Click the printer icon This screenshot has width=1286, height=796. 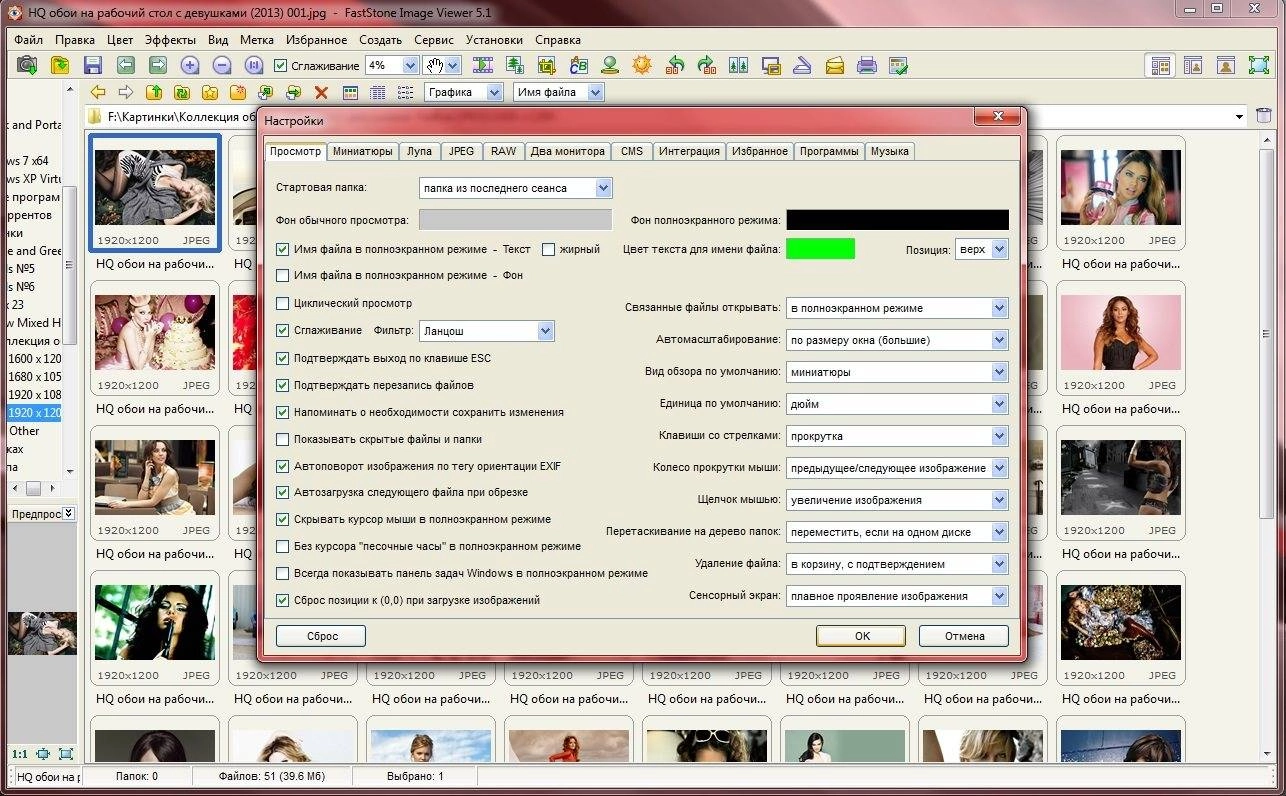tap(867, 65)
